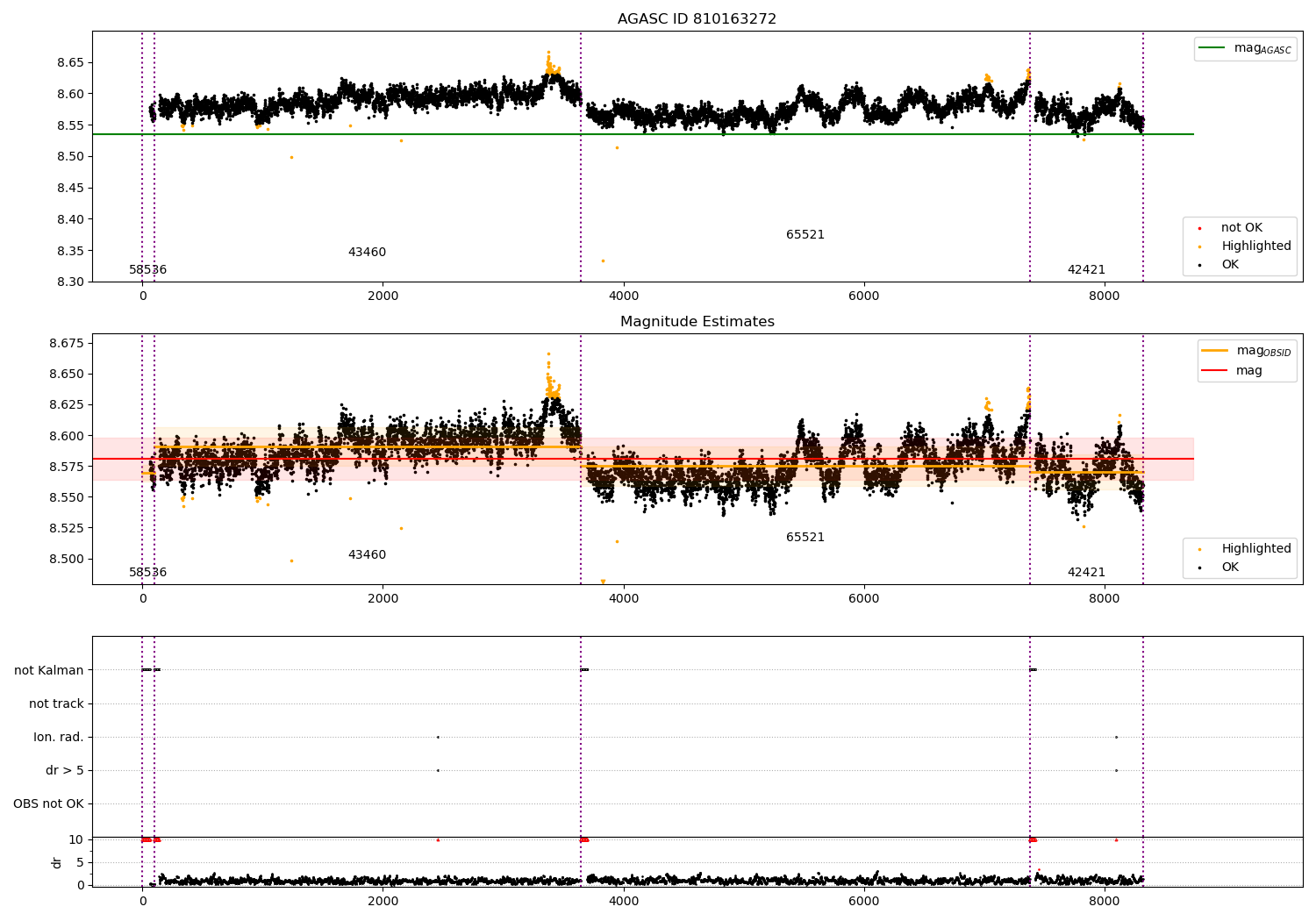Image resolution: width=1316 pixels, height=921 pixels.
Task: Click the 5 tick on dr axis
Action: (x=81, y=863)
